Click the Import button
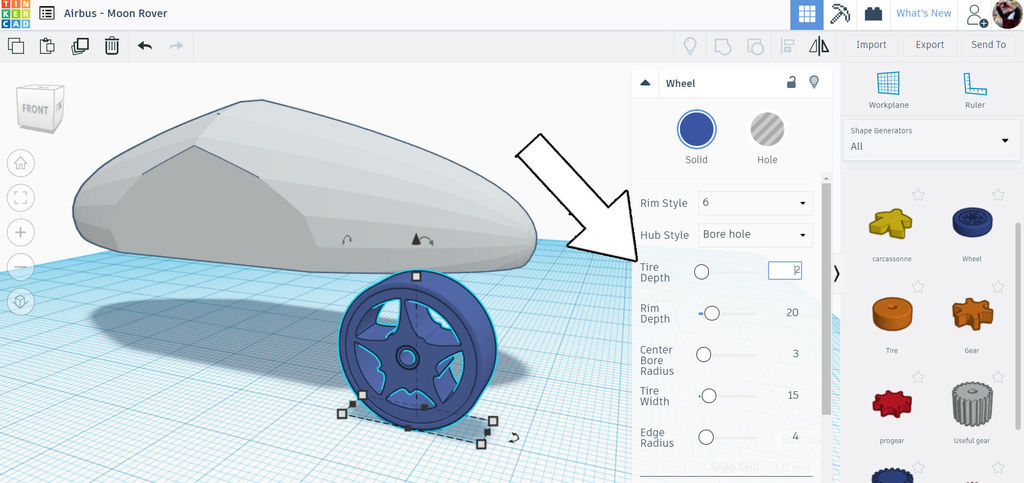This screenshot has width=1024, height=483. click(871, 45)
